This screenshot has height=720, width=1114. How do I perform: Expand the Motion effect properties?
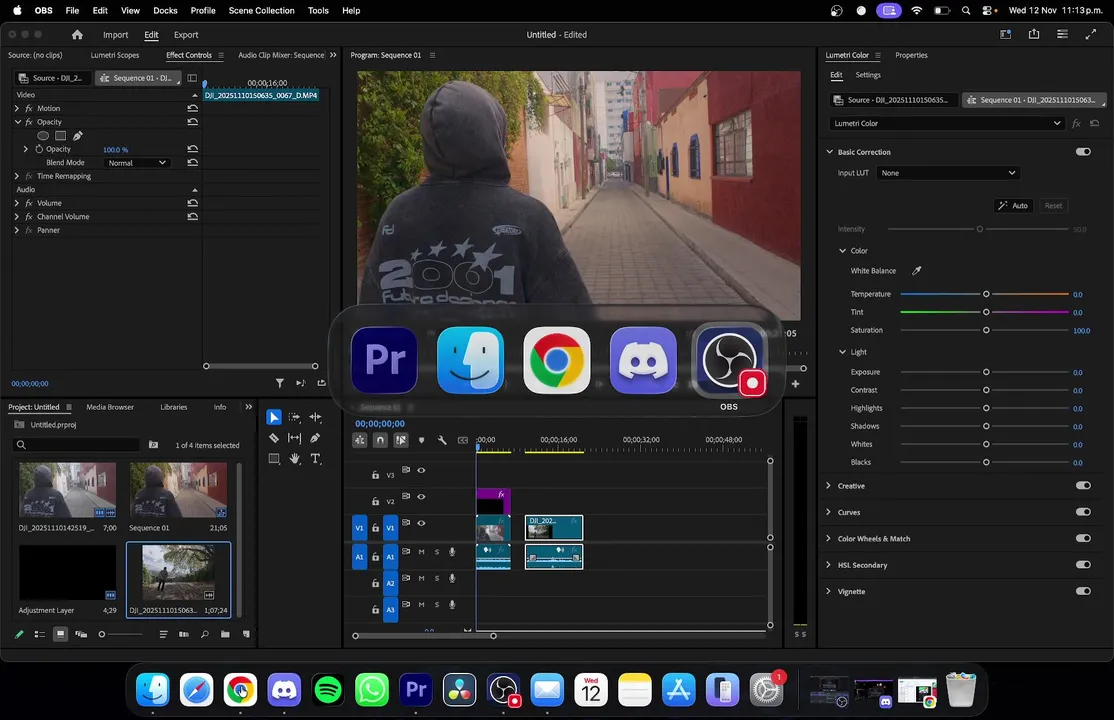(17, 108)
